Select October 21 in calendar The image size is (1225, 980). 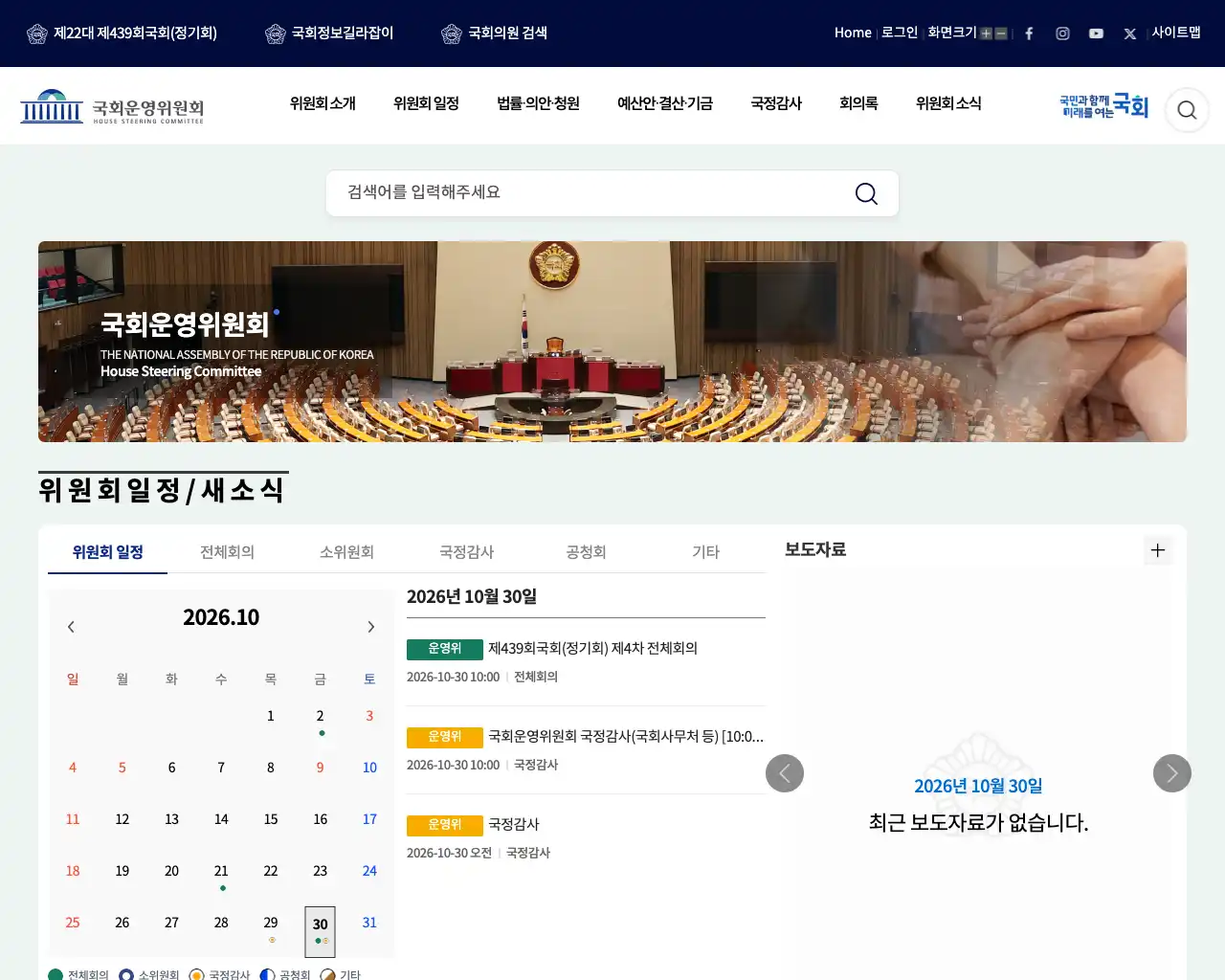click(x=221, y=872)
